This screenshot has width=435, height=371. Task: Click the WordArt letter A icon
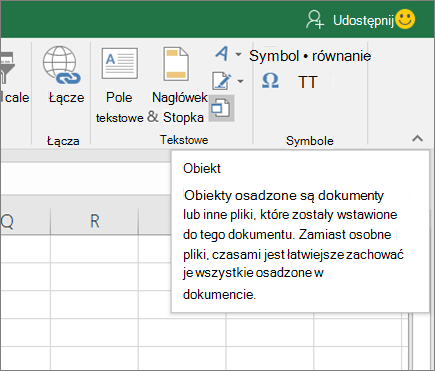tap(222, 53)
